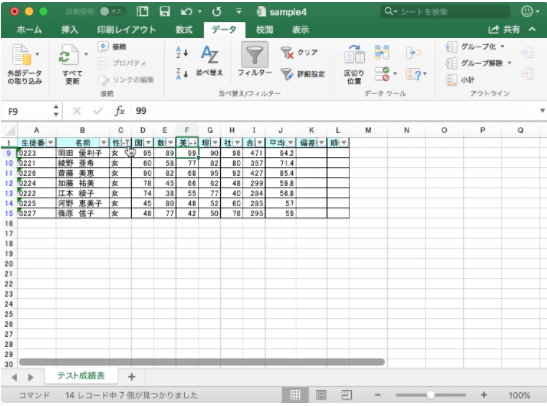Switch to Normal grid view in status bar
Screen dimensions: 547x406
pyautogui.click(x=295, y=395)
